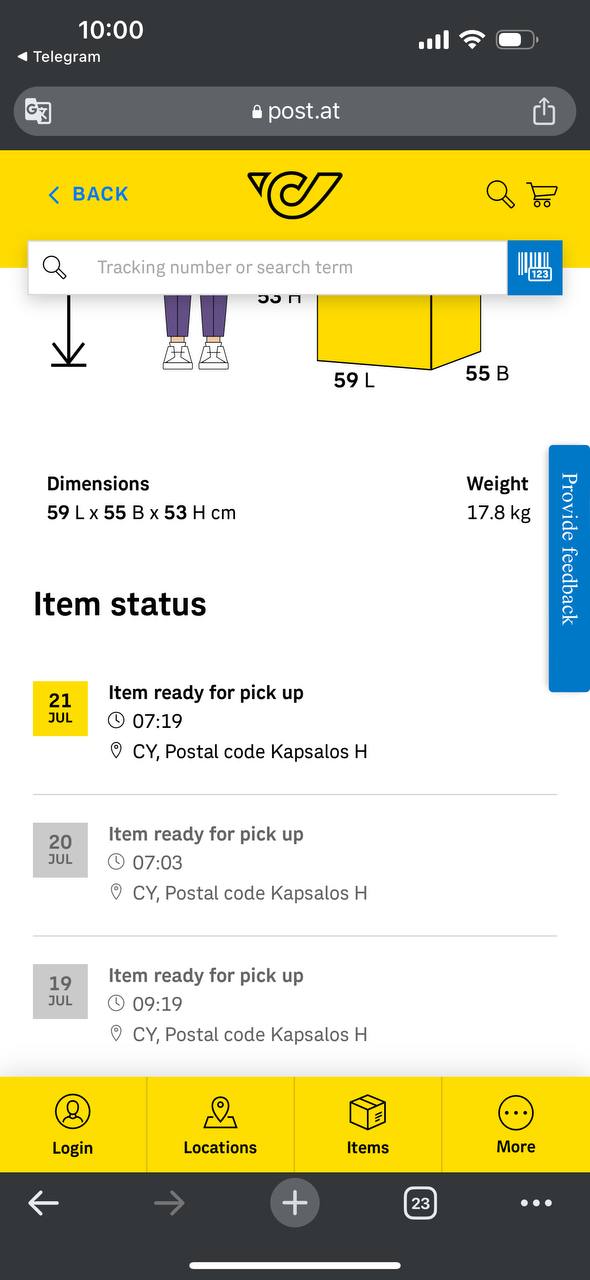This screenshot has height=1280, width=590.
Task: Open new tab with plus button
Action: click(295, 1203)
